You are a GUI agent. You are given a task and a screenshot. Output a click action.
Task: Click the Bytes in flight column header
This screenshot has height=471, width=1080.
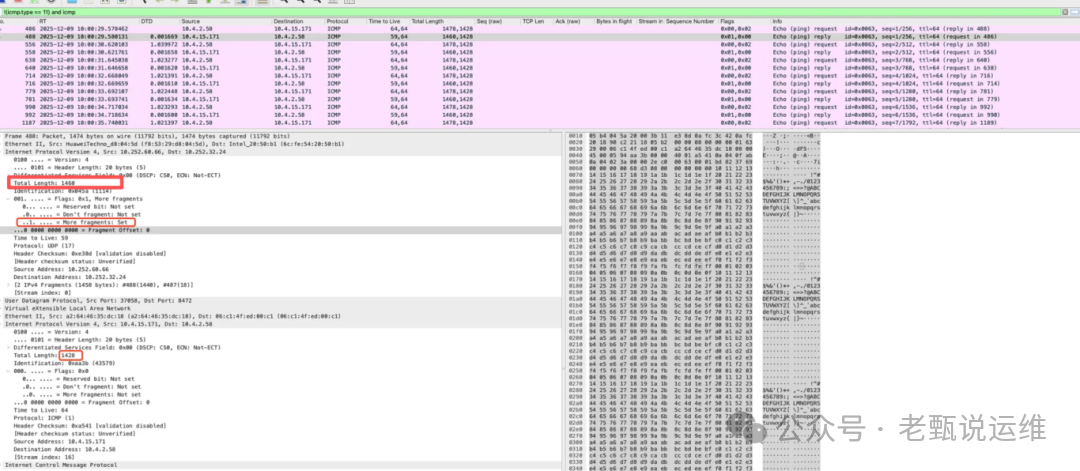[x=616, y=21]
